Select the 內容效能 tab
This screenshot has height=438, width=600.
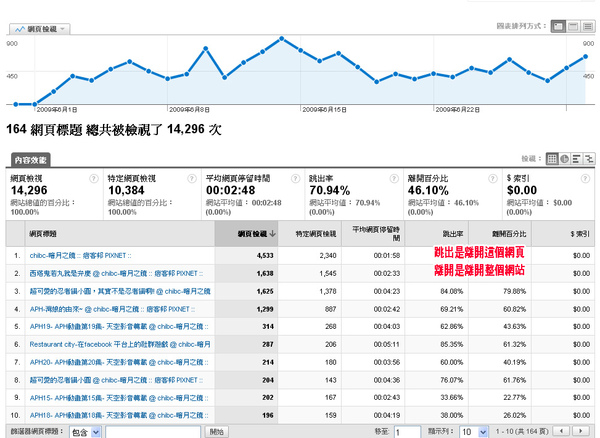(31, 160)
